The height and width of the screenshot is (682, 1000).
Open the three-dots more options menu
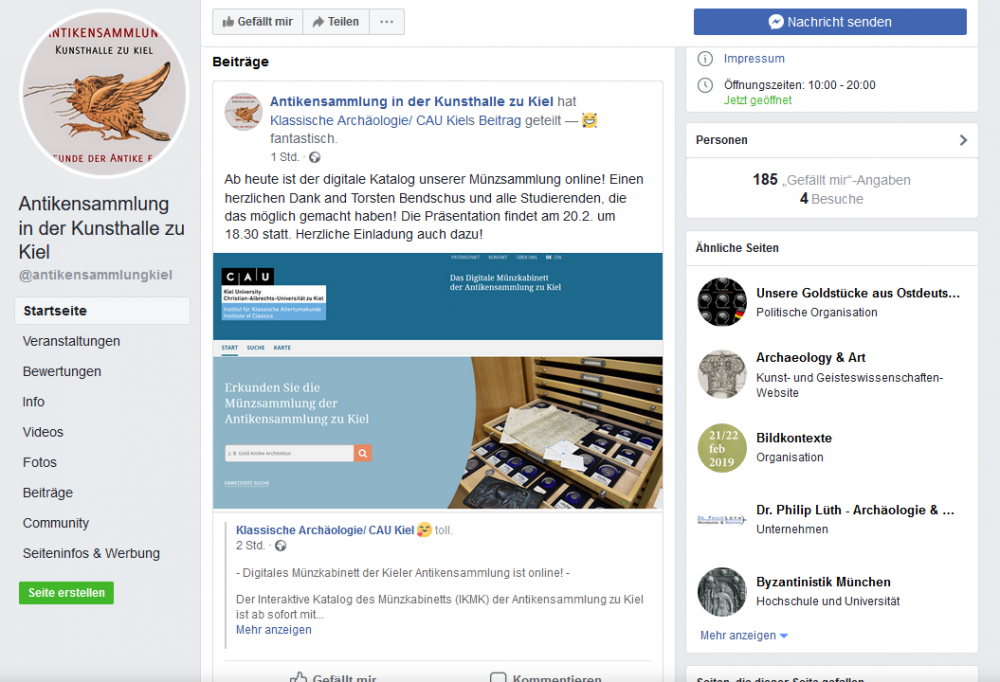point(386,22)
